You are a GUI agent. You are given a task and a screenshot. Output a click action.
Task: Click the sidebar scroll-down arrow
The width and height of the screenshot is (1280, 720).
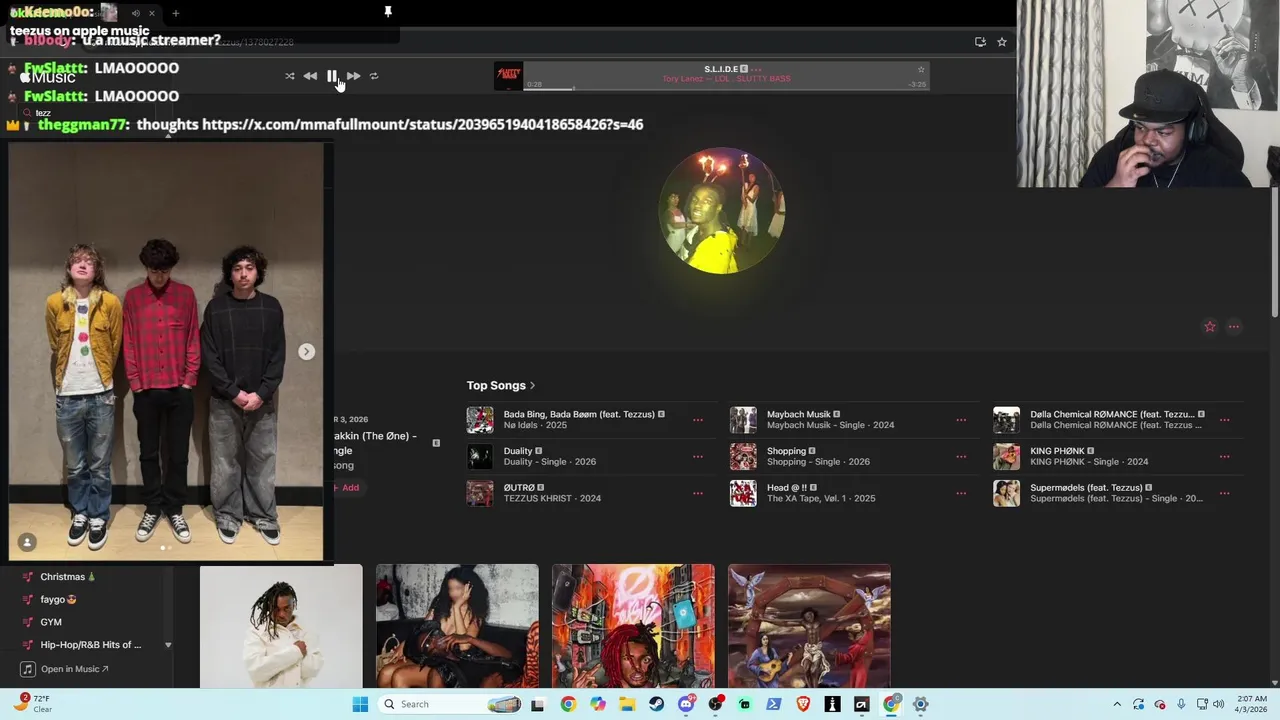168,645
